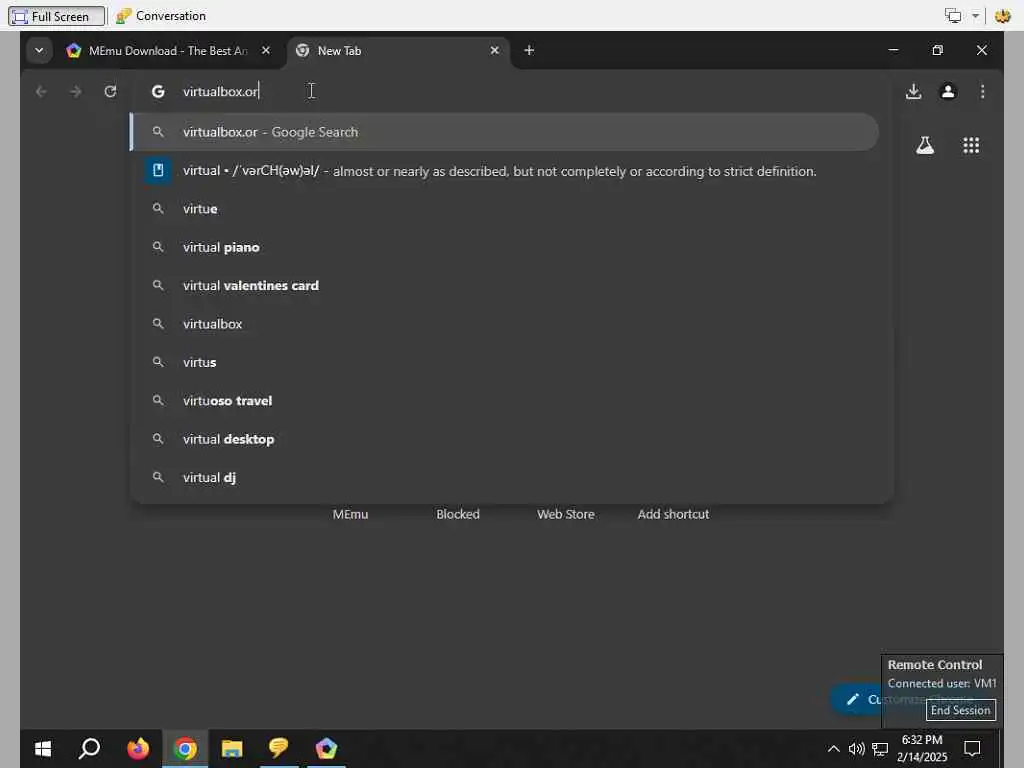The width and height of the screenshot is (1024, 768).
Task: Select the virtualbox suggestion
Action: pyautogui.click(x=504, y=324)
